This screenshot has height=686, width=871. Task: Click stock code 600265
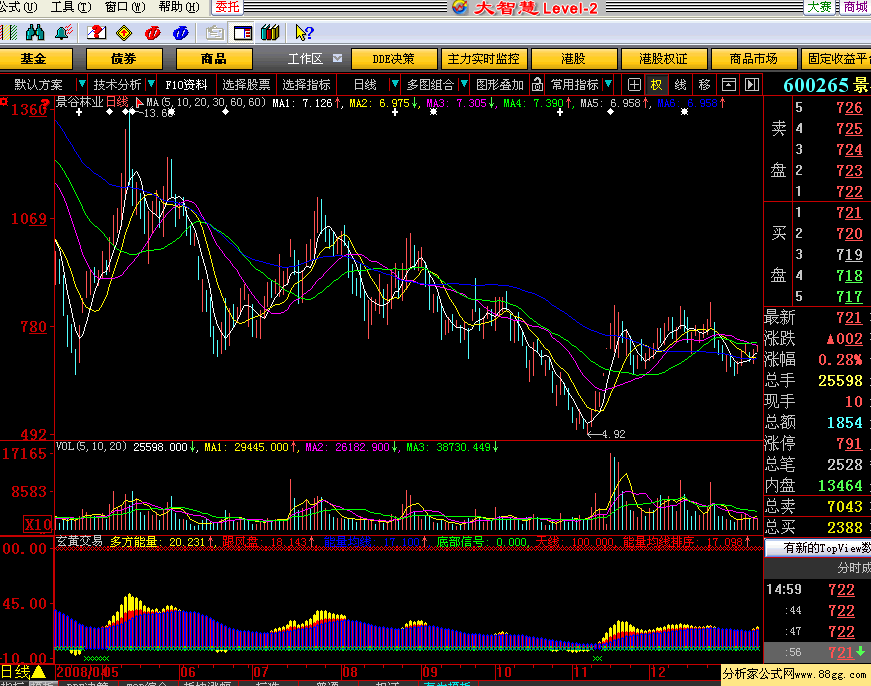[x=816, y=85]
